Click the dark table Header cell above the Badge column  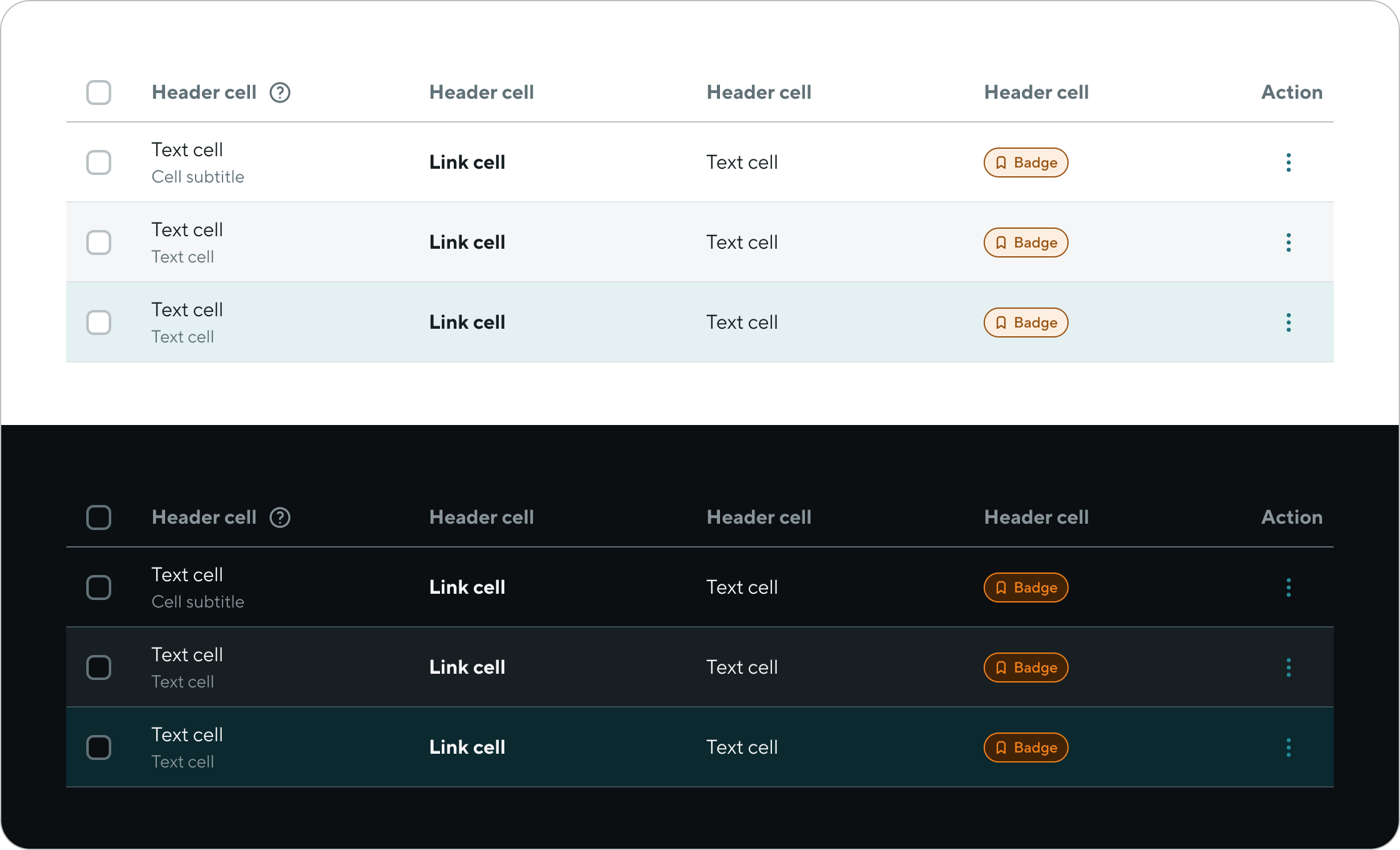coord(1037,517)
